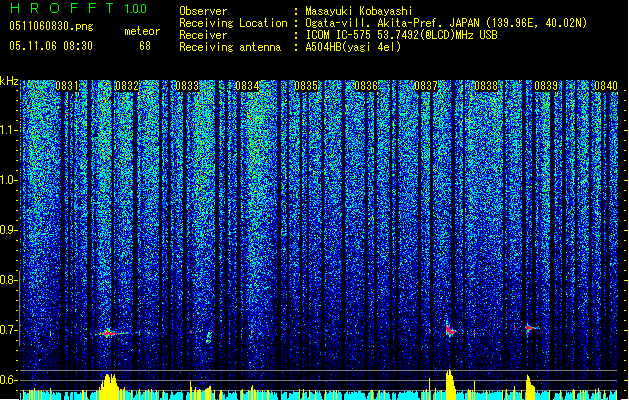Click the 0833 time marker
This screenshot has height=400, width=629.
(x=187, y=86)
